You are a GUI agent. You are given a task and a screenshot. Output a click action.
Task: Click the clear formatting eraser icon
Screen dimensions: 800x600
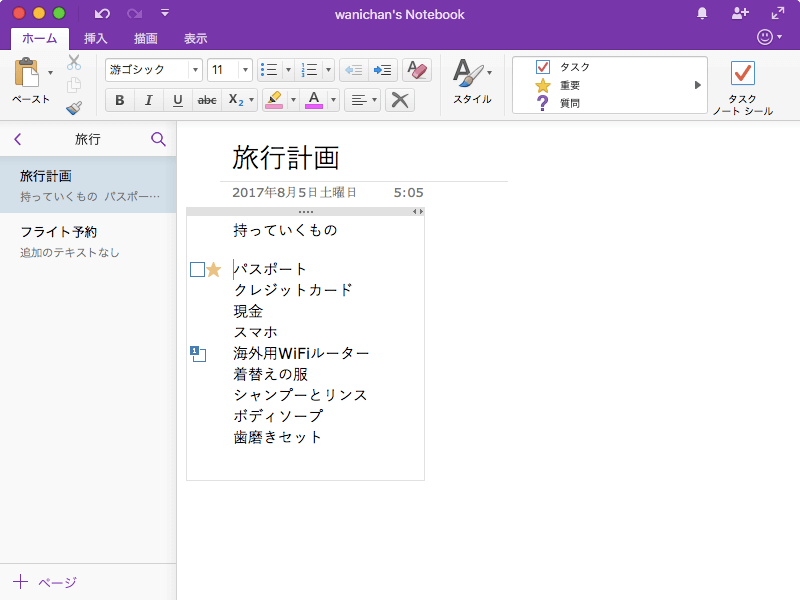[417, 70]
